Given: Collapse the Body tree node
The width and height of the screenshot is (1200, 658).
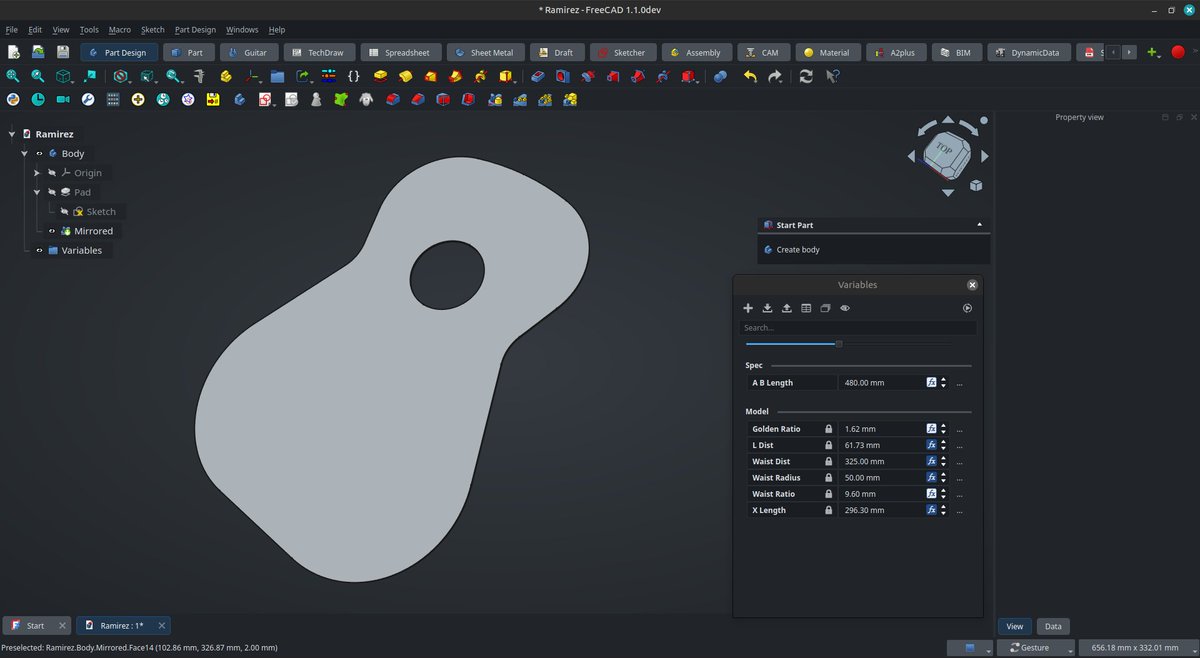Looking at the screenshot, I should tap(24, 154).
